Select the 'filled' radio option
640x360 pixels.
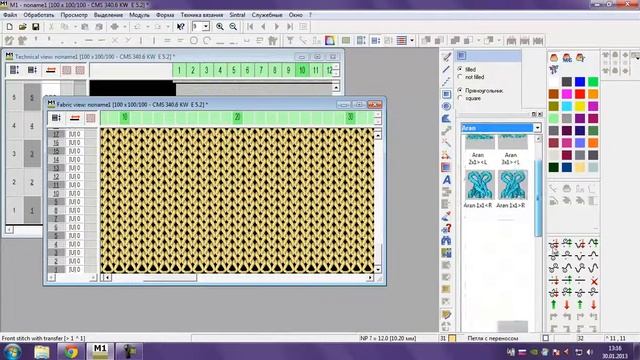pos(460,69)
